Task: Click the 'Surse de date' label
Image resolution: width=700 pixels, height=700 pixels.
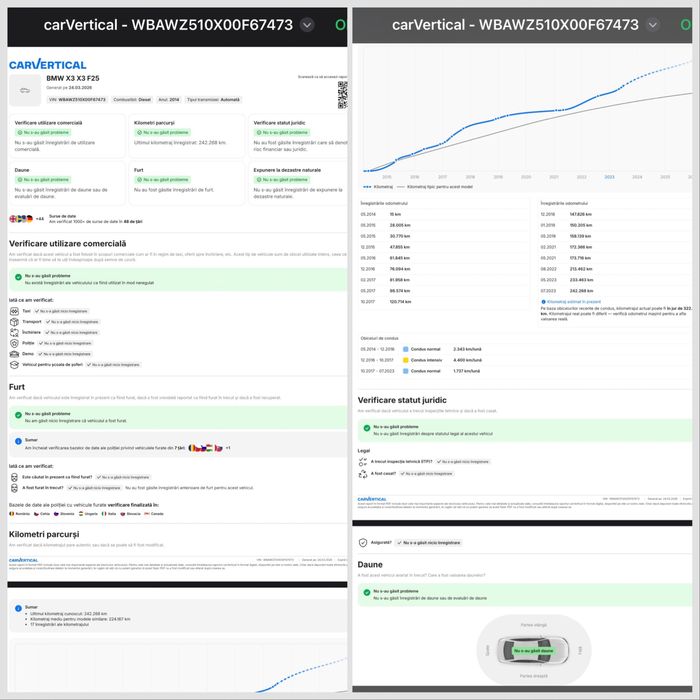Action: (x=62, y=216)
